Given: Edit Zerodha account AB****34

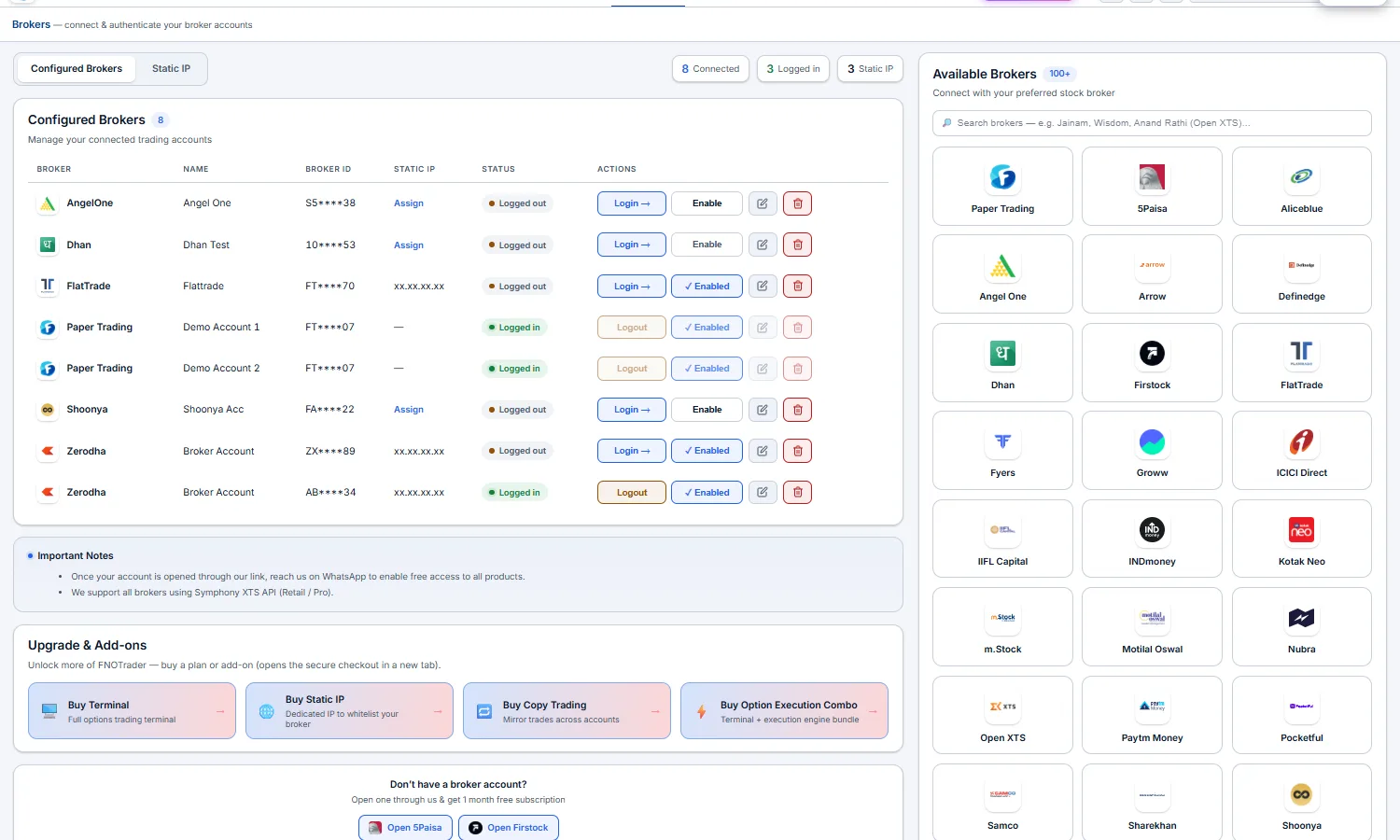Looking at the screenshot, I should (x=763, y=492).
